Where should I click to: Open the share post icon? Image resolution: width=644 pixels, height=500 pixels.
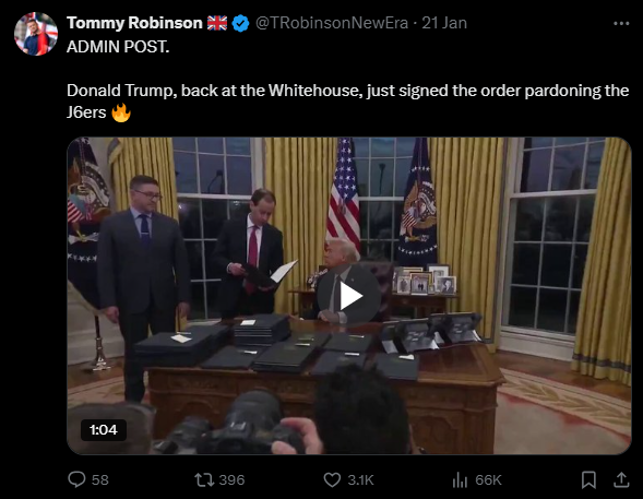(x=621, y=479)
